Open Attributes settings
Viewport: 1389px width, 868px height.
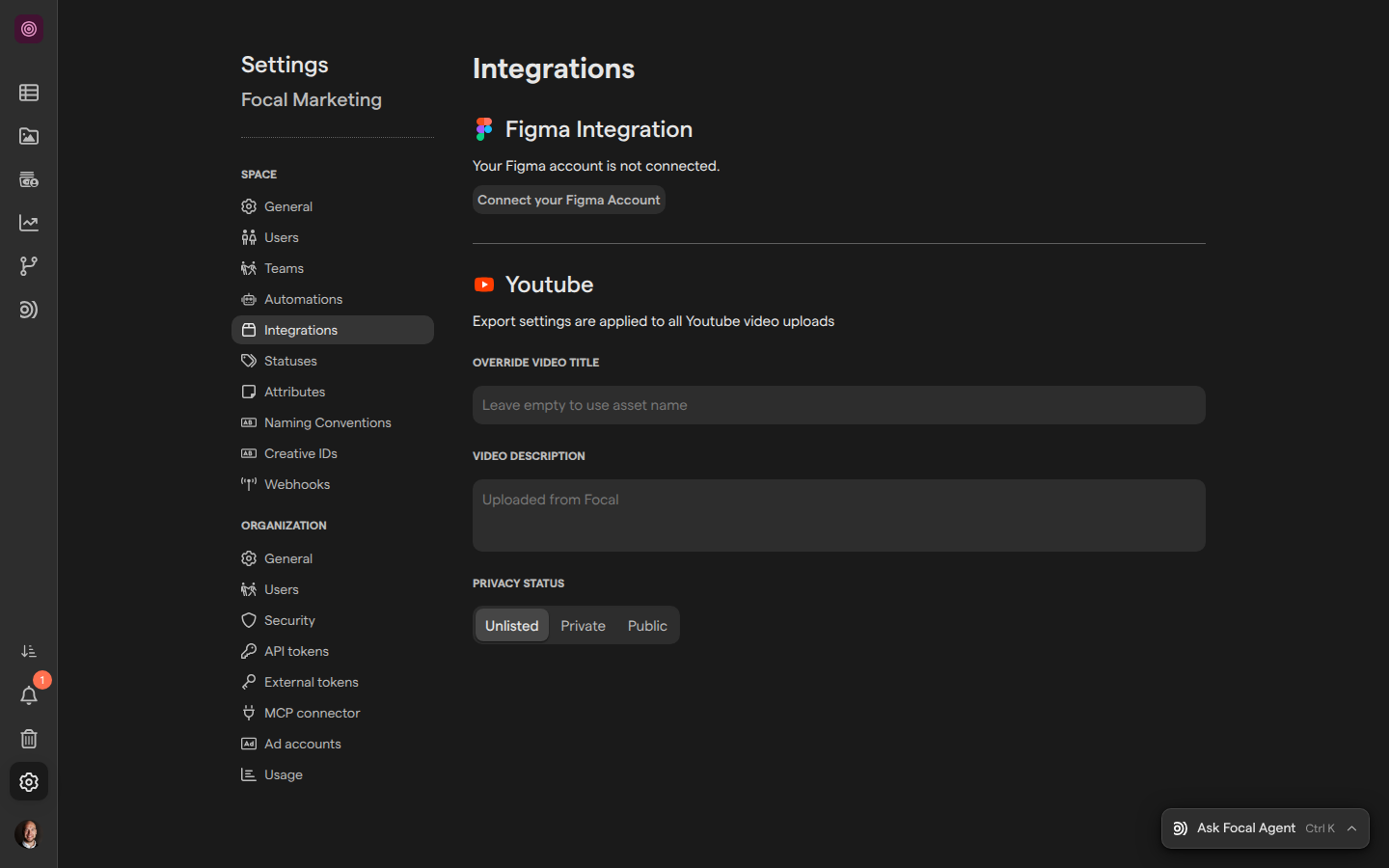[x=333, y=392]
